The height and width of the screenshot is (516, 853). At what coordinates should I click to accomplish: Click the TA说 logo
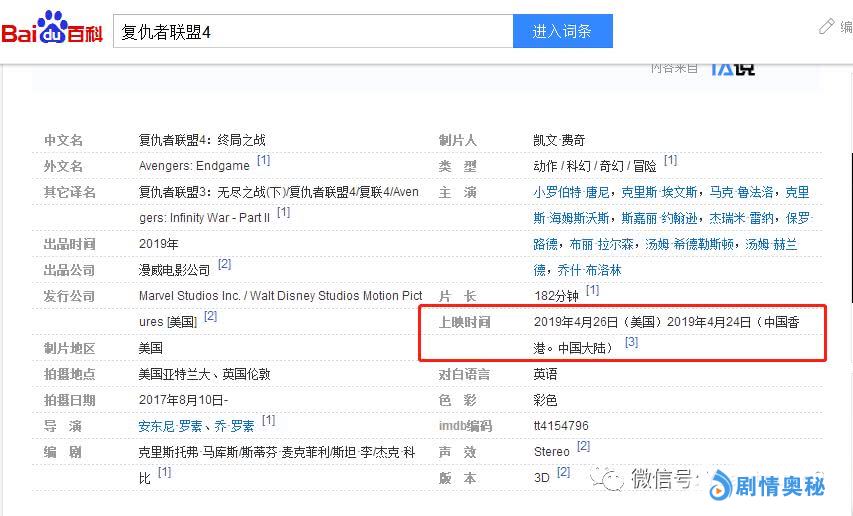pos(732,67)
